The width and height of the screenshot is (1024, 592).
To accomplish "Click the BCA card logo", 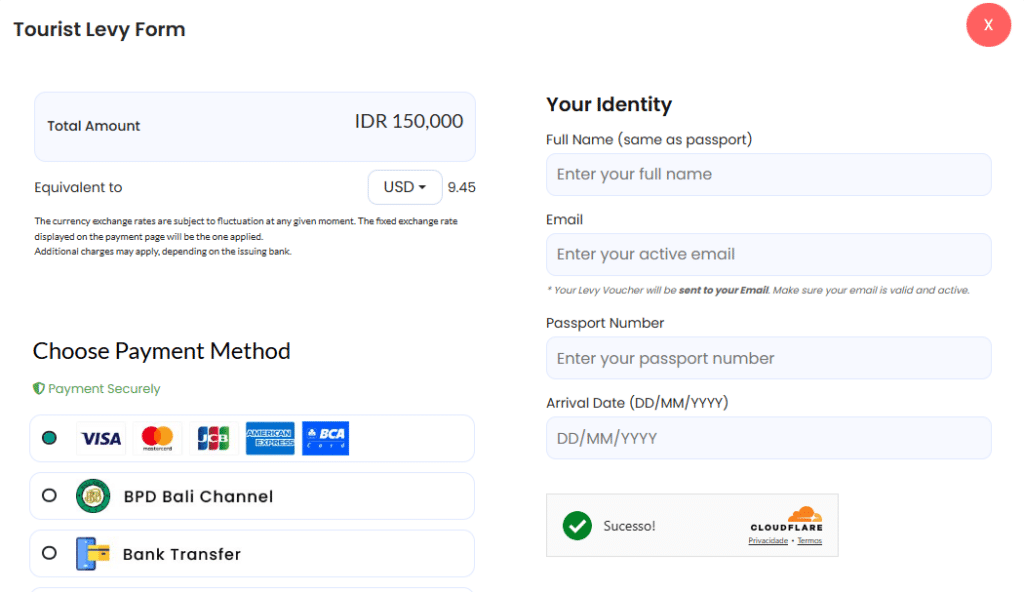I will pos(325,438).
